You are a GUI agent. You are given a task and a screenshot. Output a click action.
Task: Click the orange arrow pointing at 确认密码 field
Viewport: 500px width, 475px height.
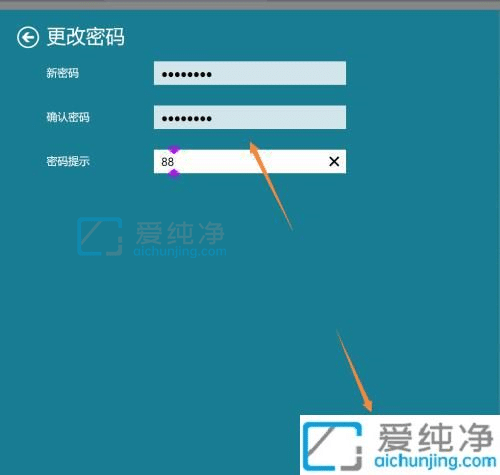coord(271,185)
